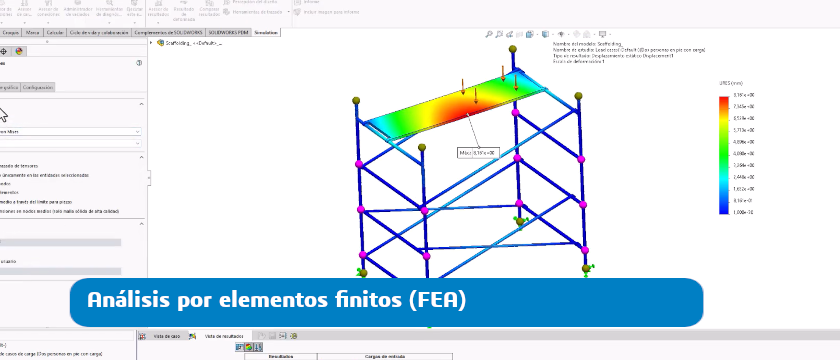Image resolution: width=840 pixels, height=360 pixels.
Task: Click the lower grey input bar in the panel
Action: pos(61,271)
